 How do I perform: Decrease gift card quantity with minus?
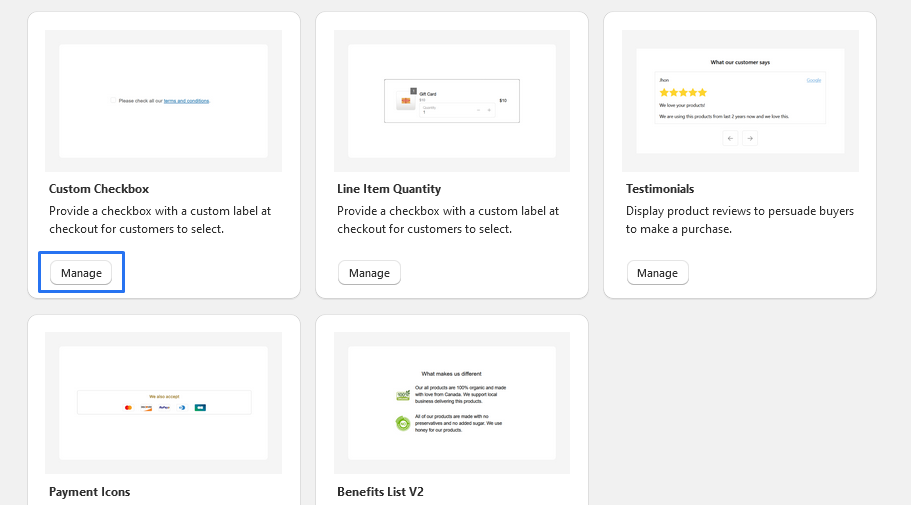[x=478, y=110]
